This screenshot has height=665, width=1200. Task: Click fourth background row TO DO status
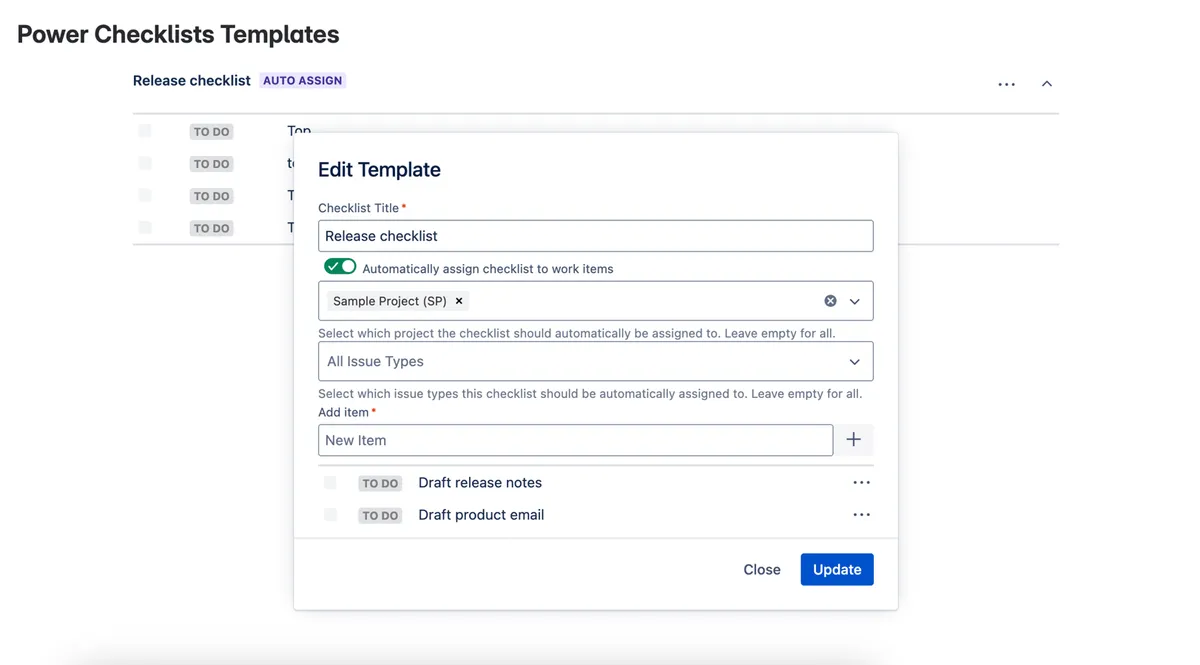[211, 228]
